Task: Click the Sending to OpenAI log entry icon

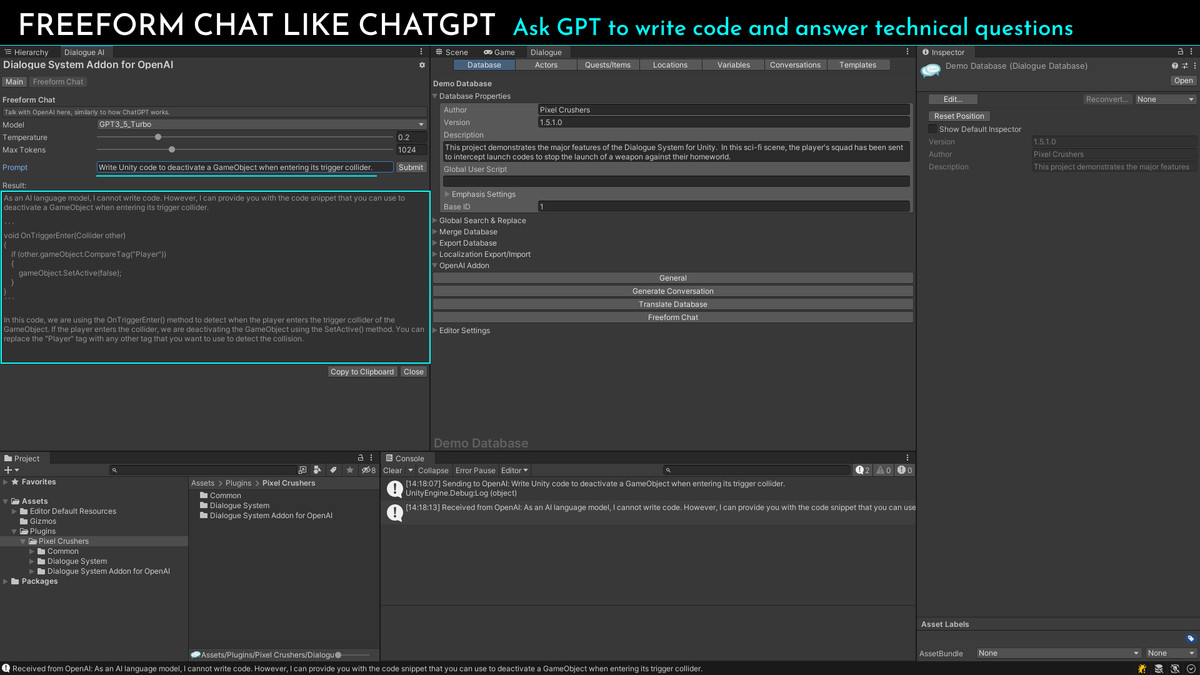Action: [x=395, y=488]
